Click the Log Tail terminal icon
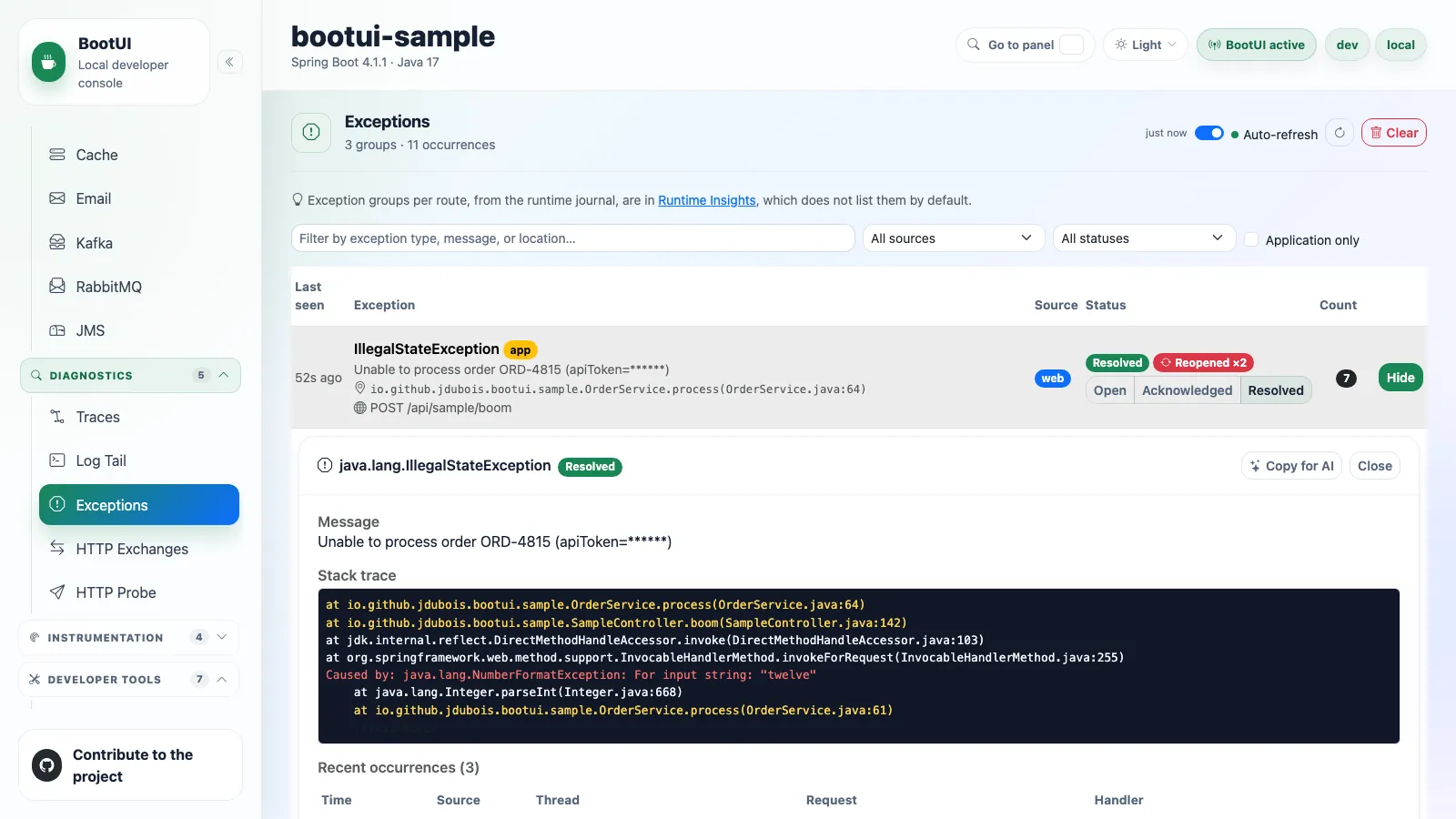1456x819 pixels. click(x=57, y=460)
